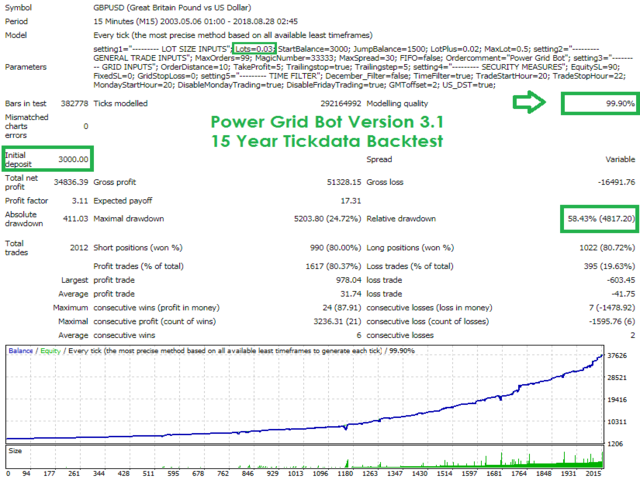Click the Size label in the volume panel
This screenshot has width=640, height=480.
(x=15, y=451)
